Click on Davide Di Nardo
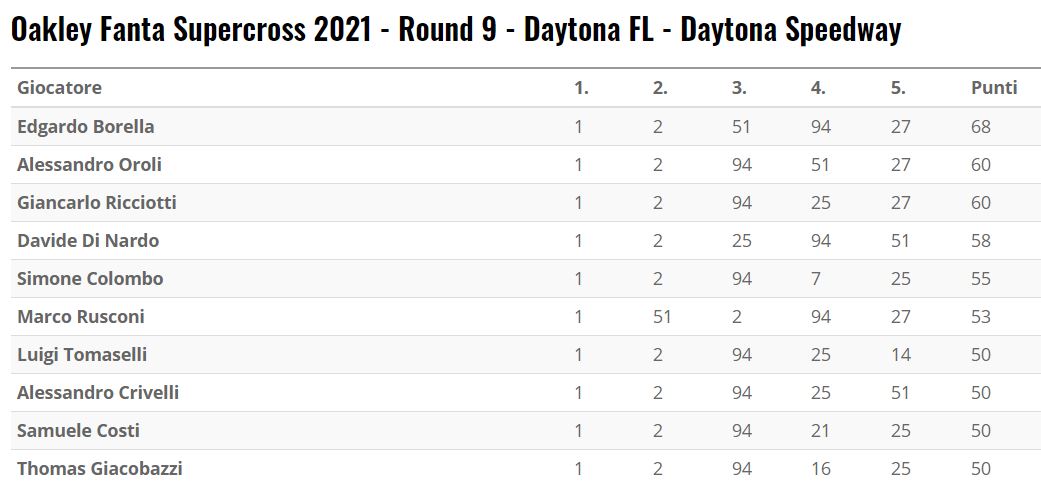The height and width of the screenshot is (485, 1041). coord(88,241)
